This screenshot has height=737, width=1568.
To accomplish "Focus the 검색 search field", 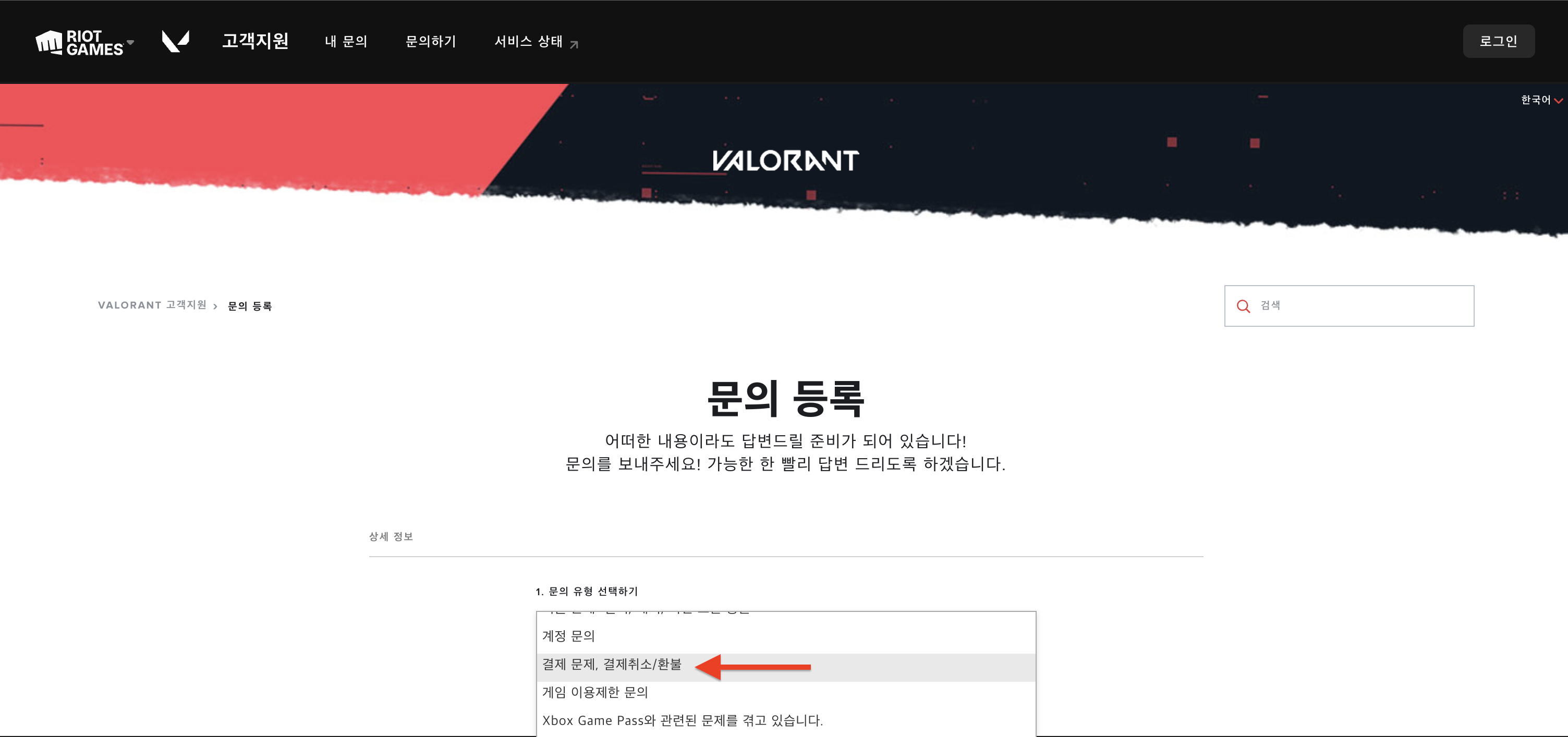I will coord(1349,305).
